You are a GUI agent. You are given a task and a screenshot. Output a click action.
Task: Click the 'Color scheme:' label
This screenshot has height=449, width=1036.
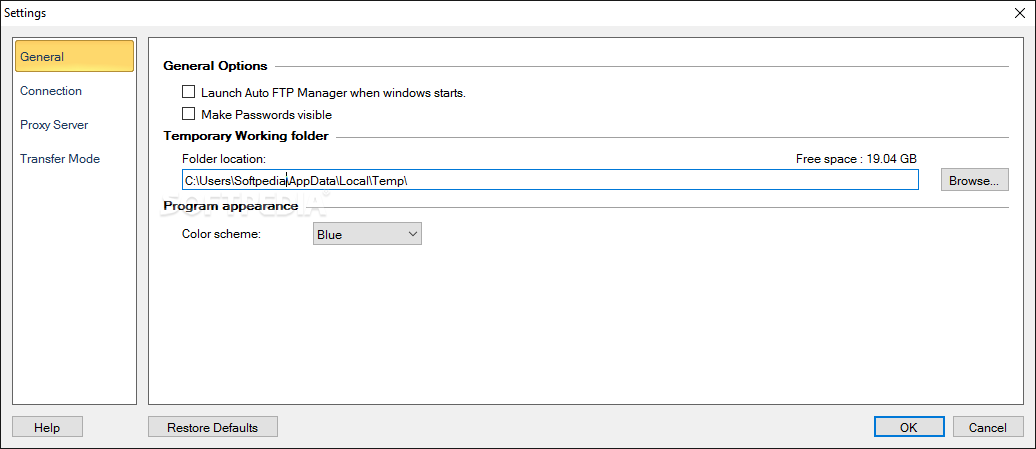(x=221, y=234)
